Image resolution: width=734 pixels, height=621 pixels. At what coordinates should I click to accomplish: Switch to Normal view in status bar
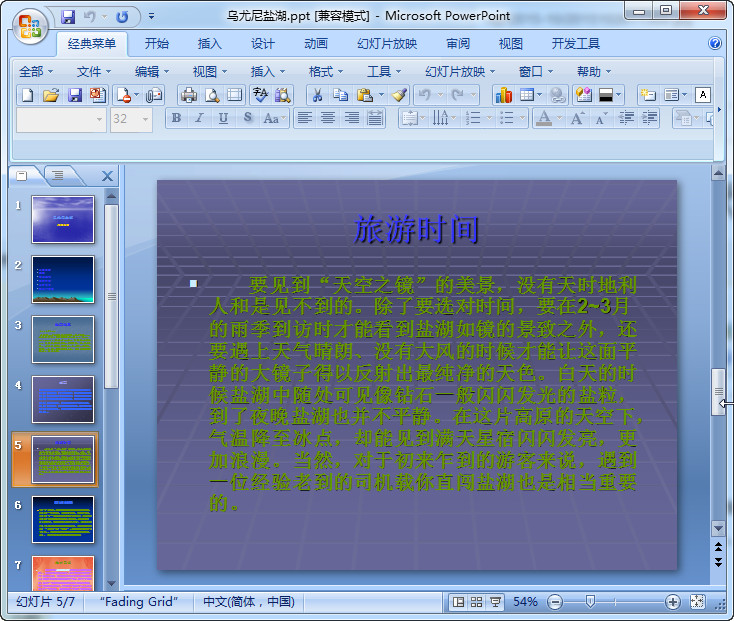click(458, 602)
